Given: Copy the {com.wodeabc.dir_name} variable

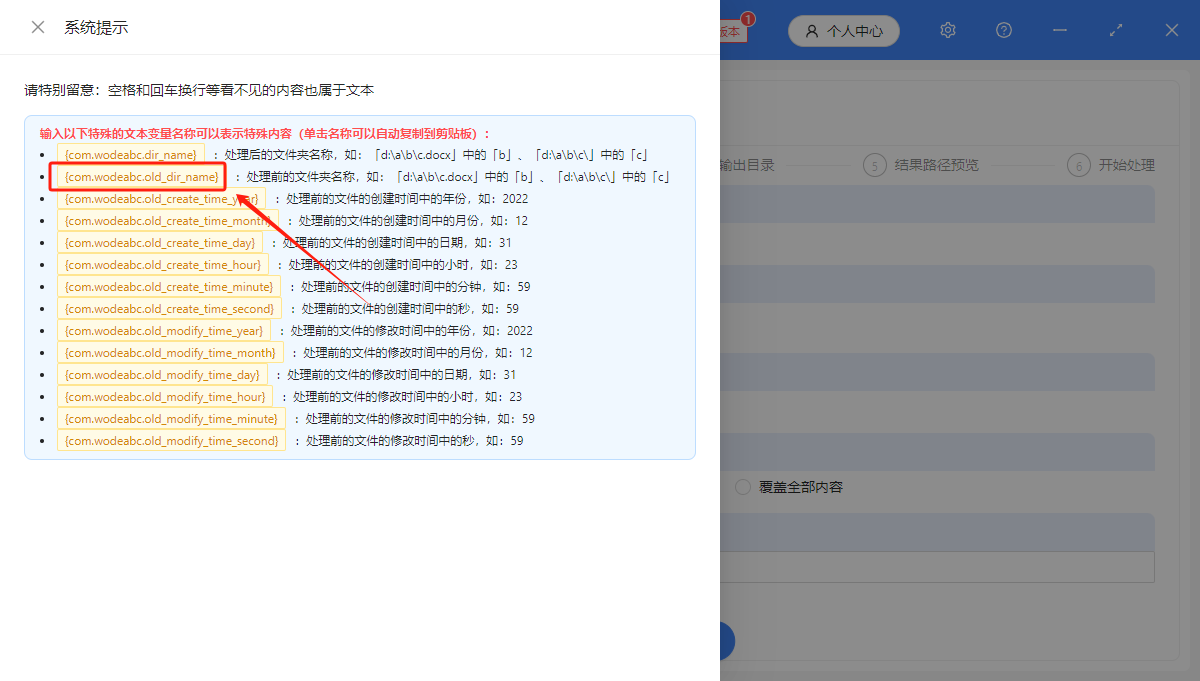Looking at the screenshot, I should coord(131,154).
